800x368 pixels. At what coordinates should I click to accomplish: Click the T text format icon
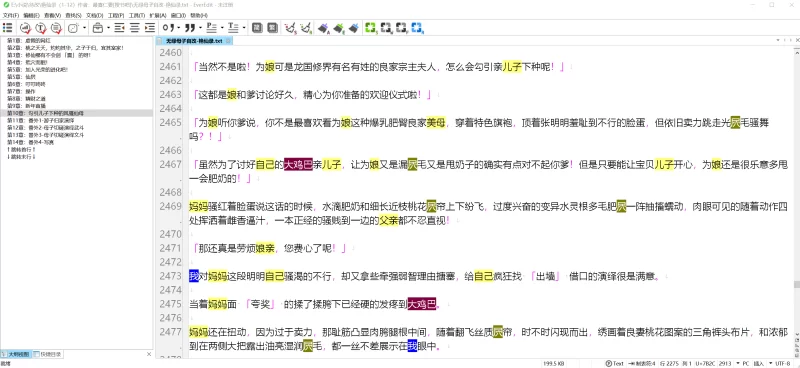pyautogui.click(x=233, y=28)
